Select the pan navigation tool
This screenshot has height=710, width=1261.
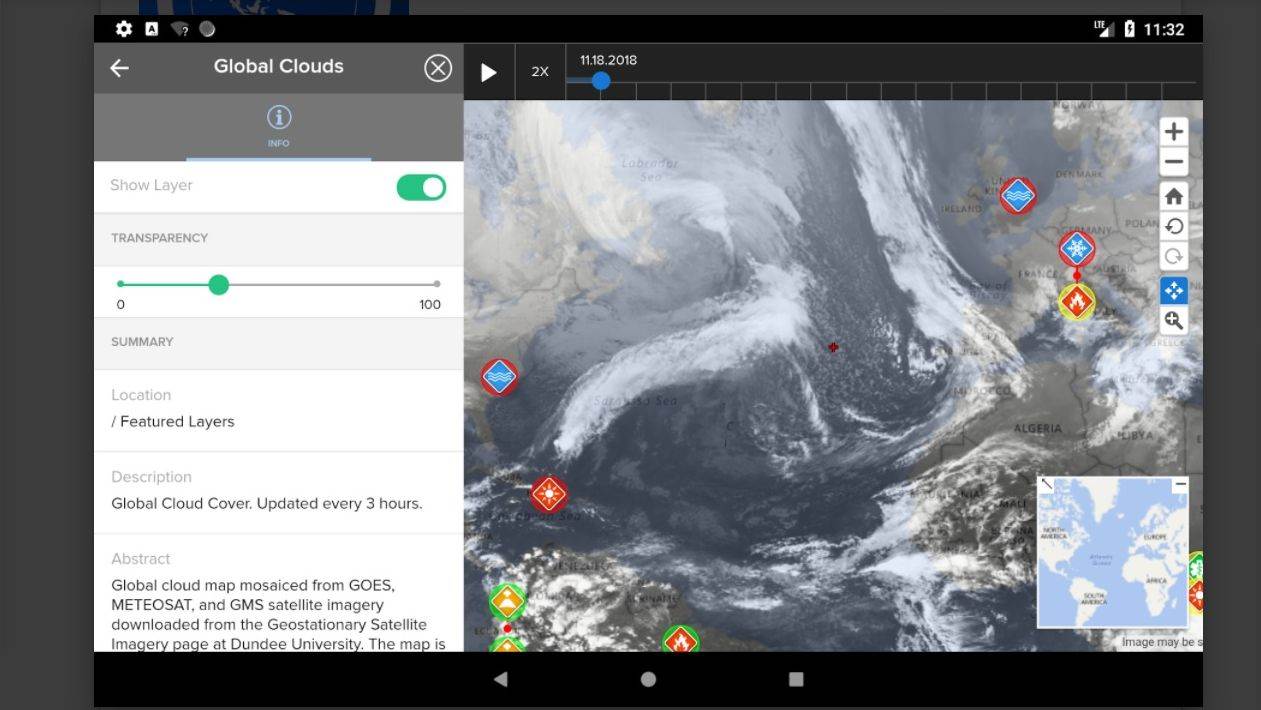click(x=1173, y=290)
